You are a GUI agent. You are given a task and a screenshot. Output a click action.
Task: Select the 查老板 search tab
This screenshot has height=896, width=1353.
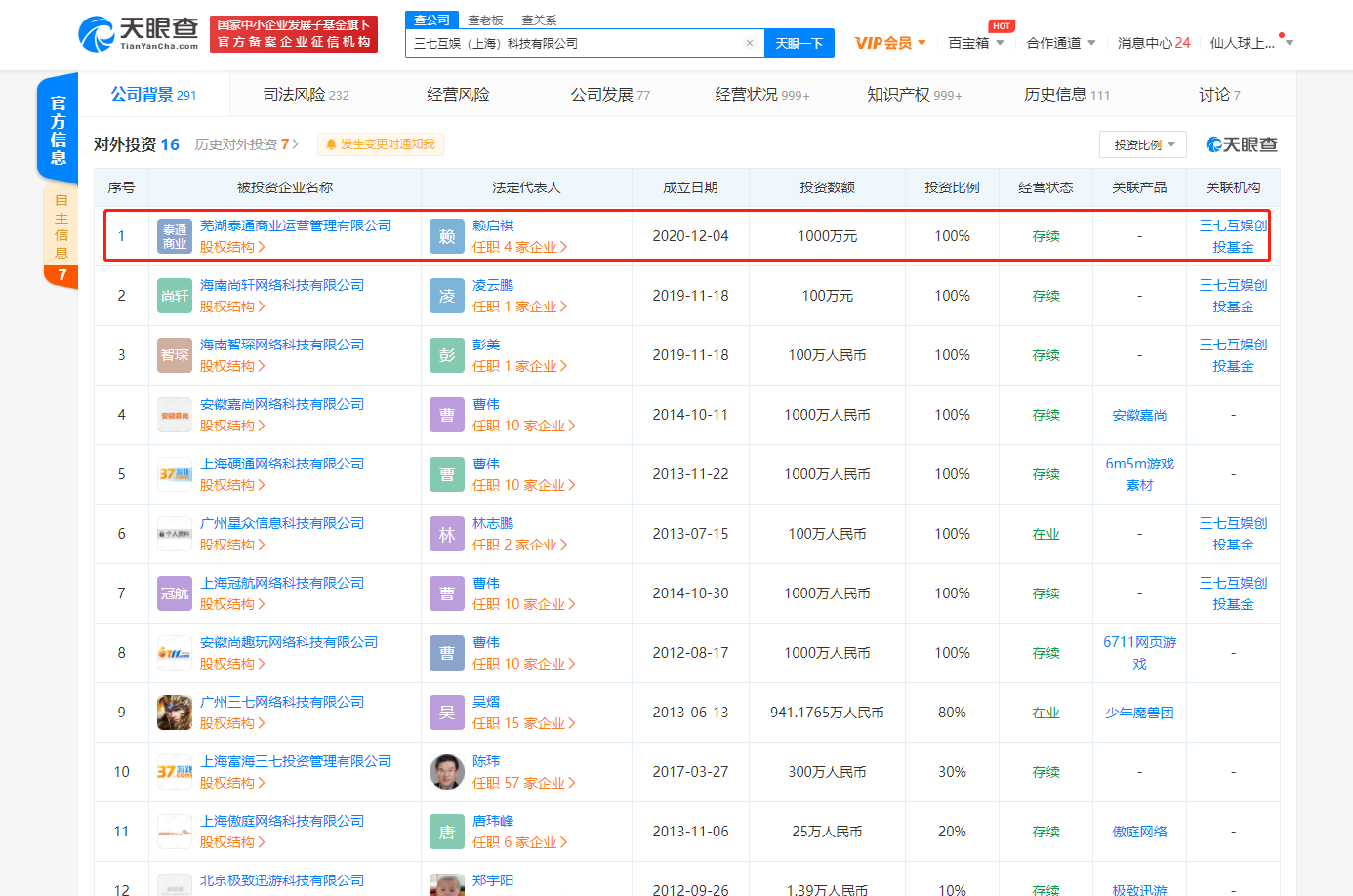click(x=485, y=20)
